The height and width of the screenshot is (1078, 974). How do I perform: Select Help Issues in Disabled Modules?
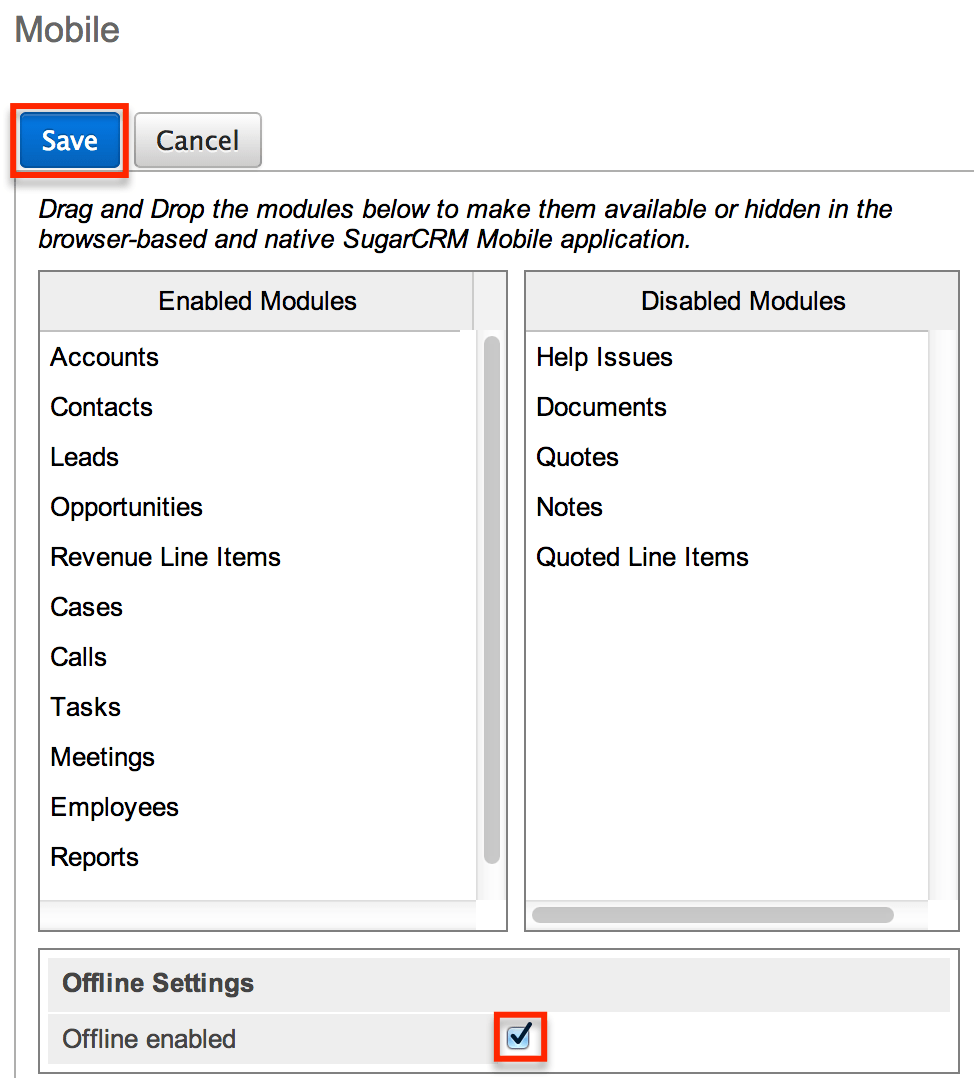click(605, 357)
